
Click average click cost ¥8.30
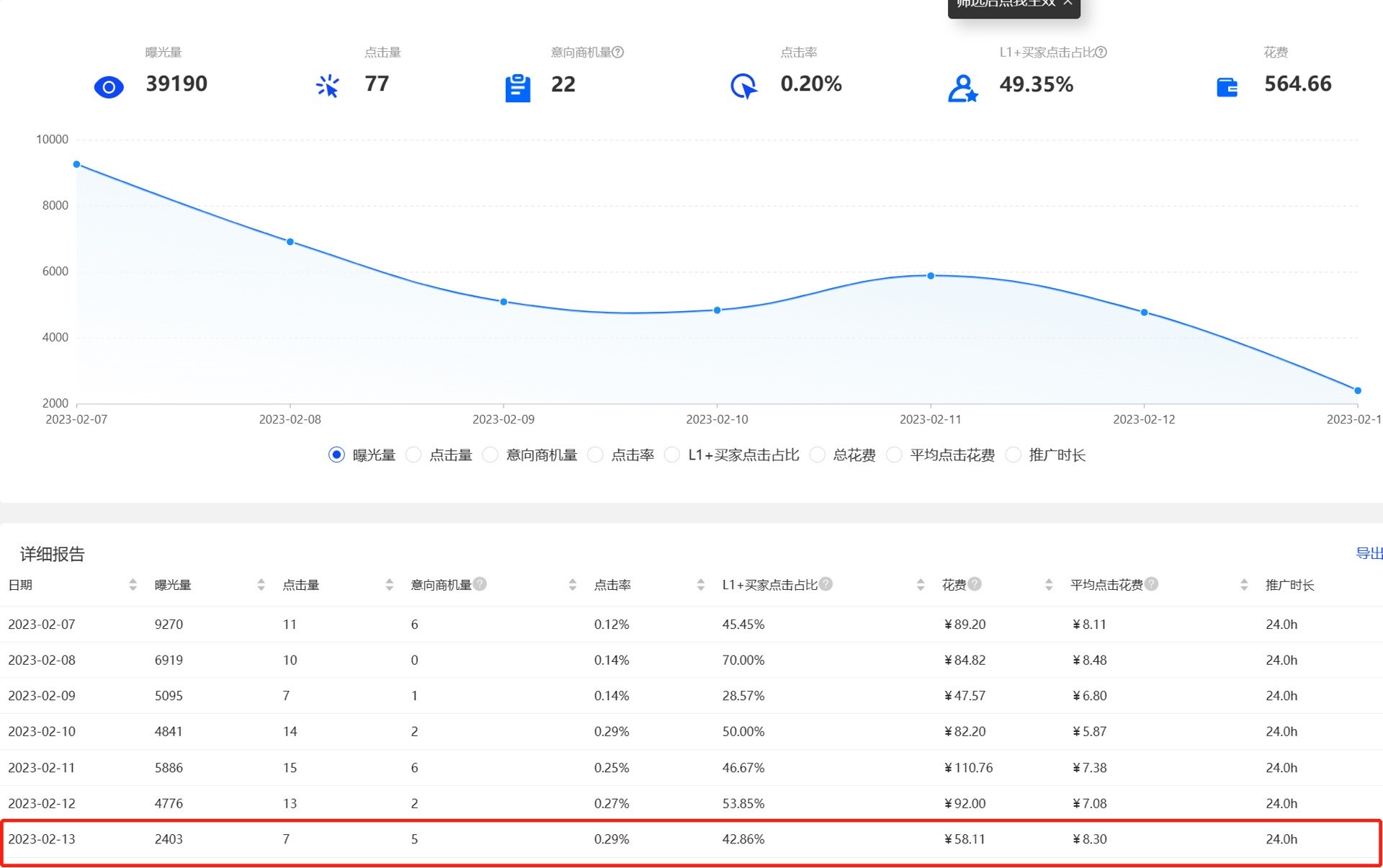tap(1089, 839)
